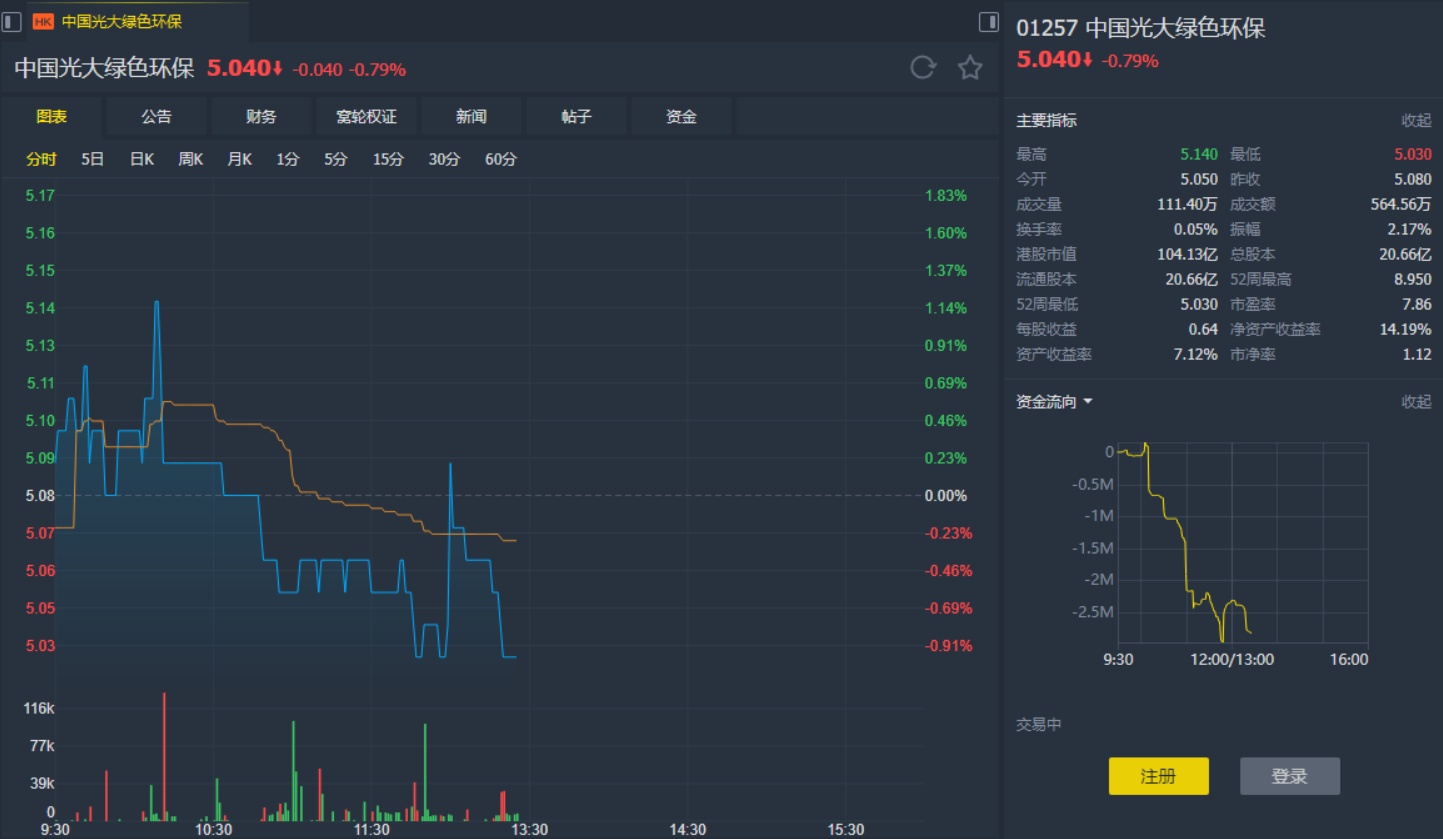Click the 每股收益 value 0.64

pos(1204,330)
